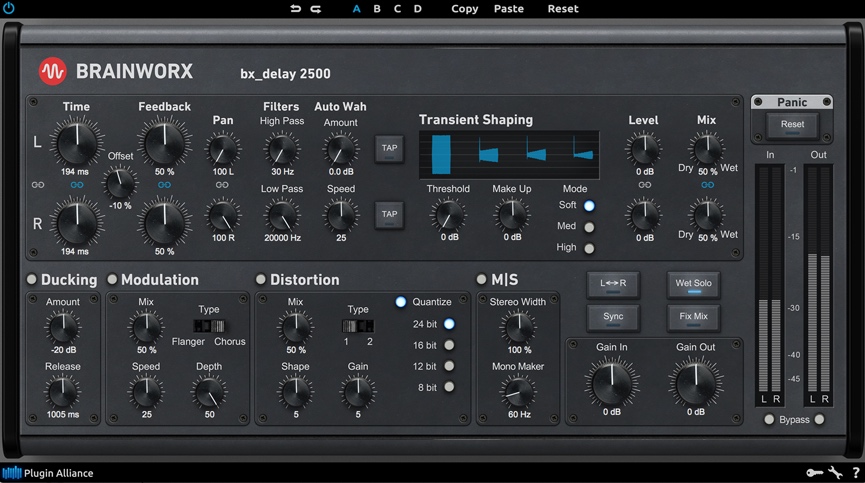
Task: Enable the Modulation section
Action: coord(112,279)
